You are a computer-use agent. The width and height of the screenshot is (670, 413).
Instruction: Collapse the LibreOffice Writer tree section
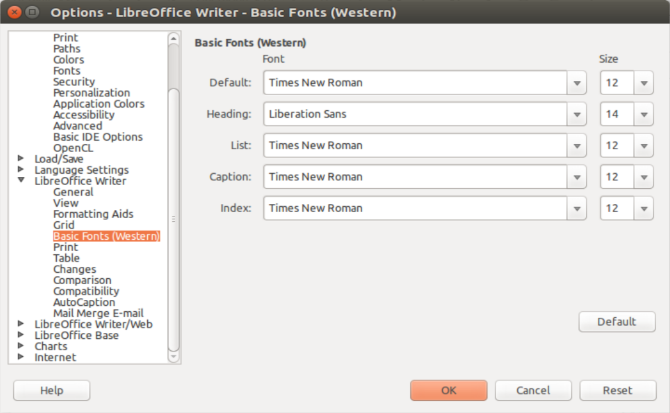click(21, 181)
